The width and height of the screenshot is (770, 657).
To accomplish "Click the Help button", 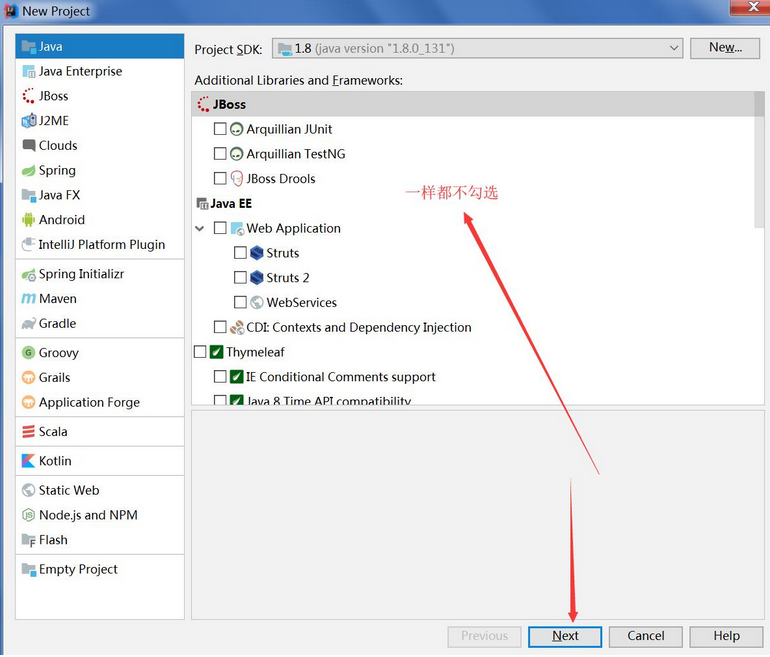I will coord(726,636).
